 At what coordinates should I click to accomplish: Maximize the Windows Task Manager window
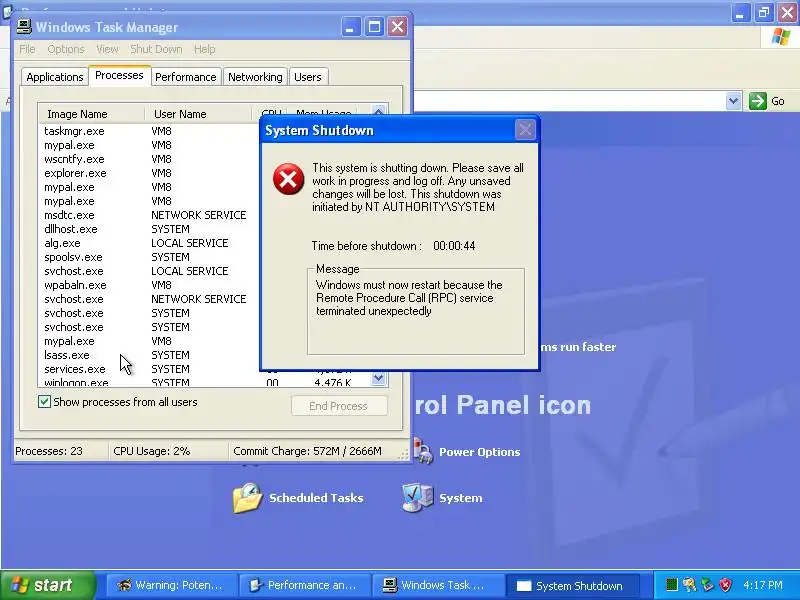pos(374,27)
